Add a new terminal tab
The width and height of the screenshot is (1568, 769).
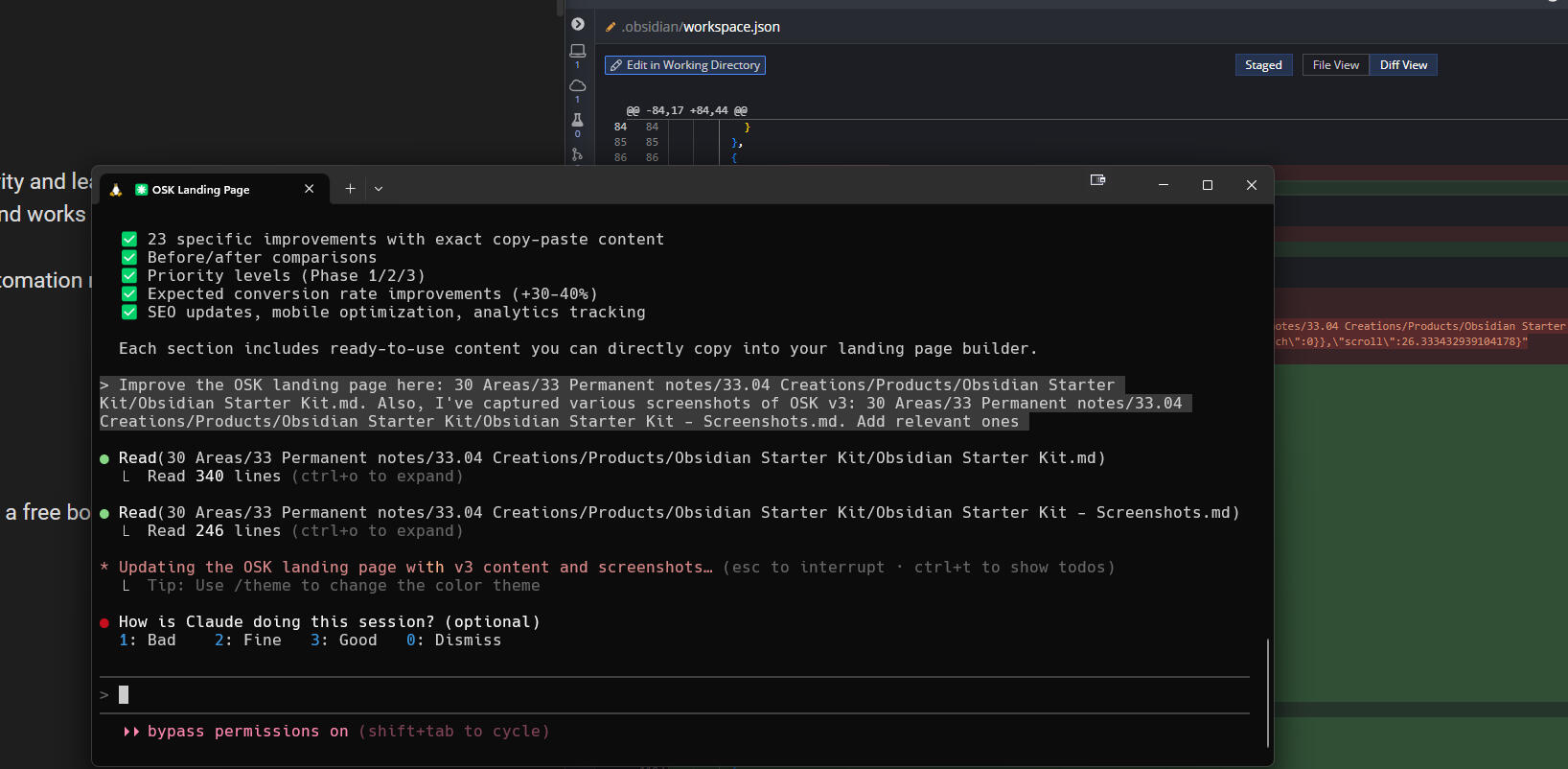350,189
